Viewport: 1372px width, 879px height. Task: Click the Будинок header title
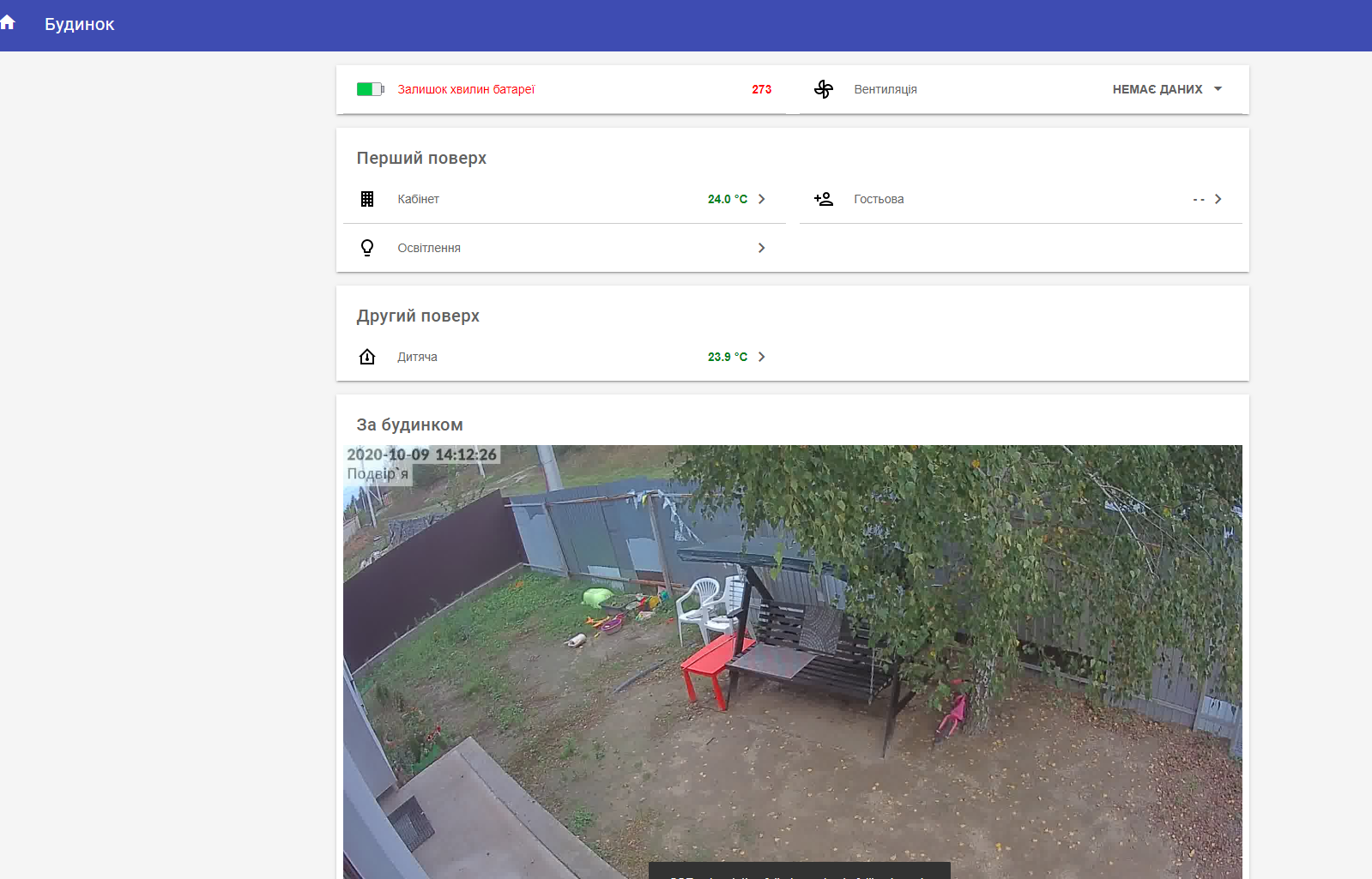79,24
